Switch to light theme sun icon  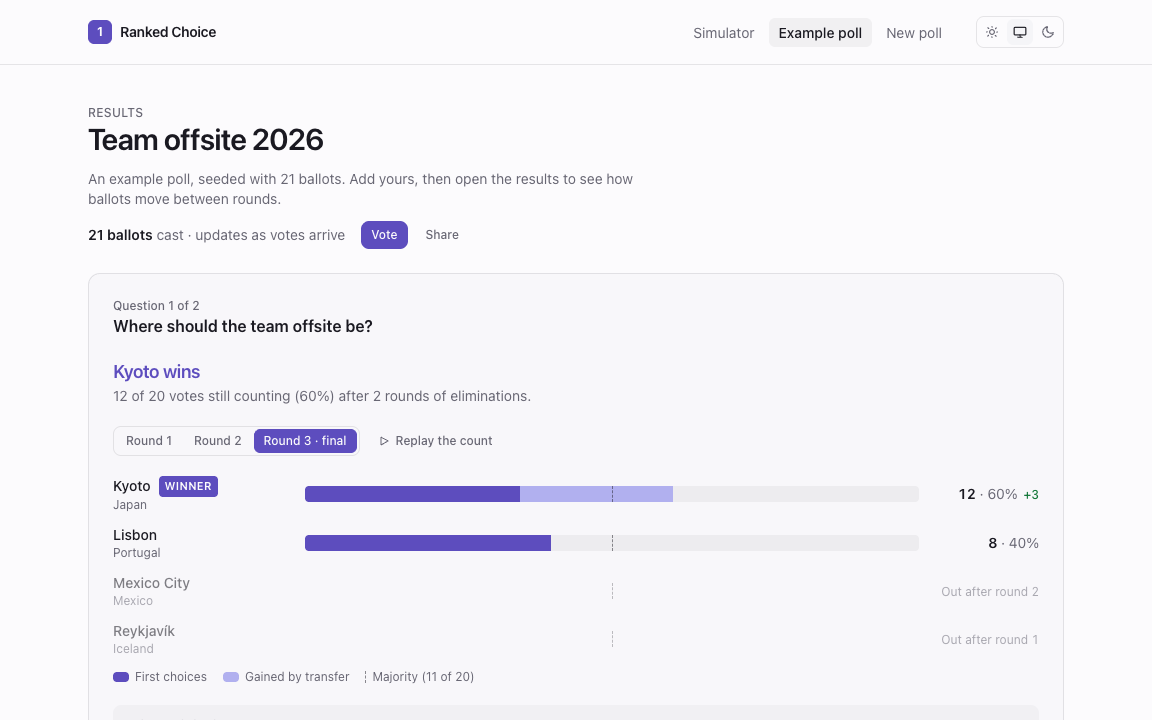point(992,32)
